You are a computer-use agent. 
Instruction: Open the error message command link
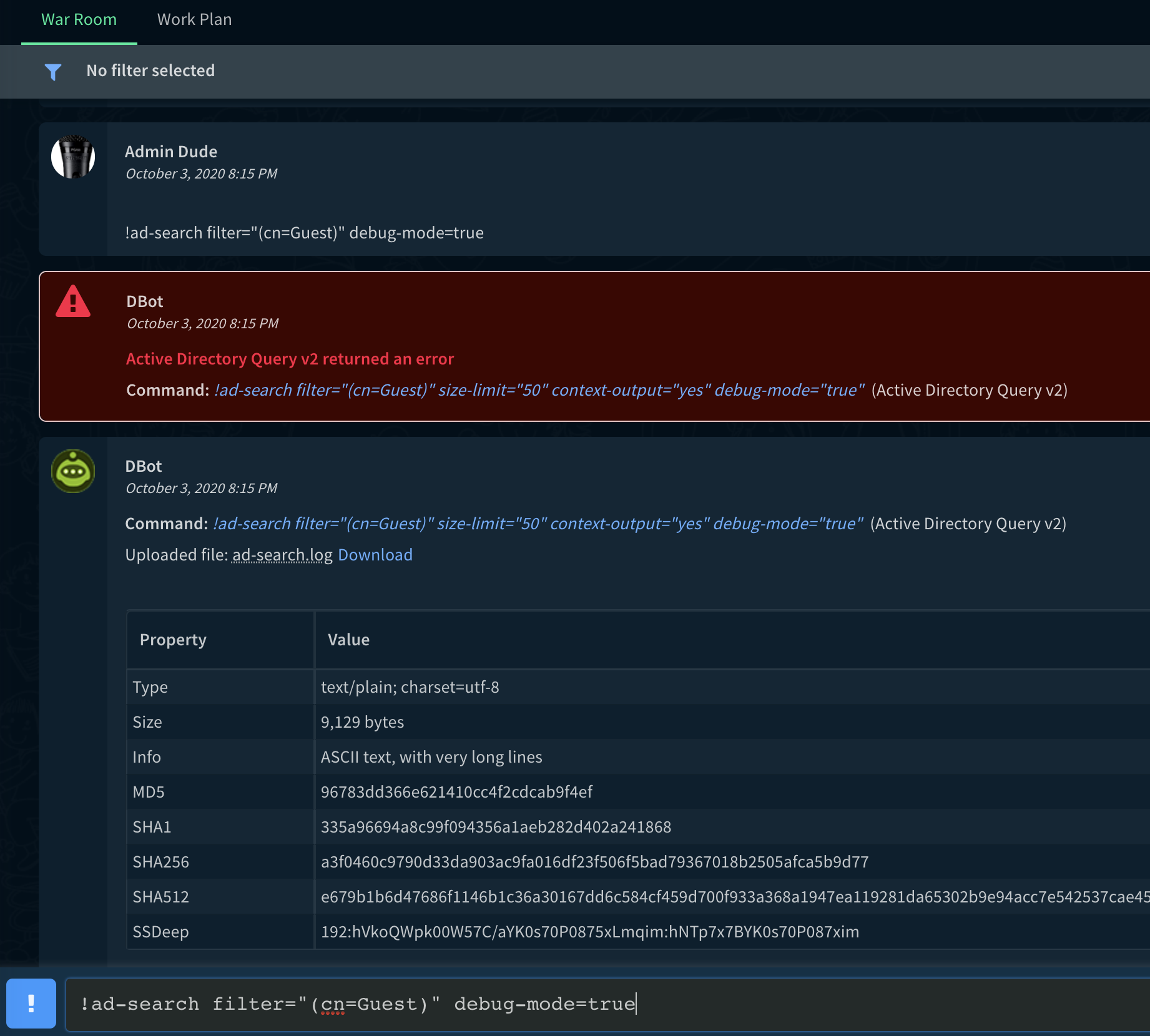[537, 390]
